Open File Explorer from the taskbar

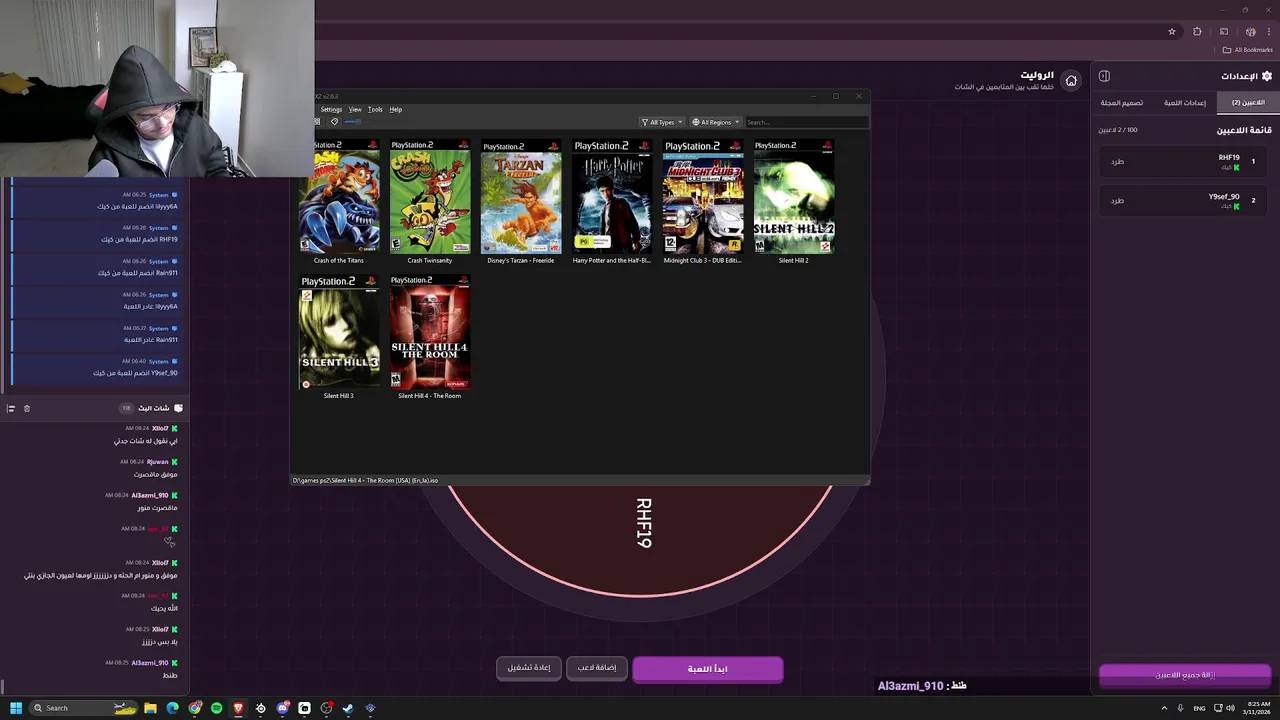coord(150,708)
